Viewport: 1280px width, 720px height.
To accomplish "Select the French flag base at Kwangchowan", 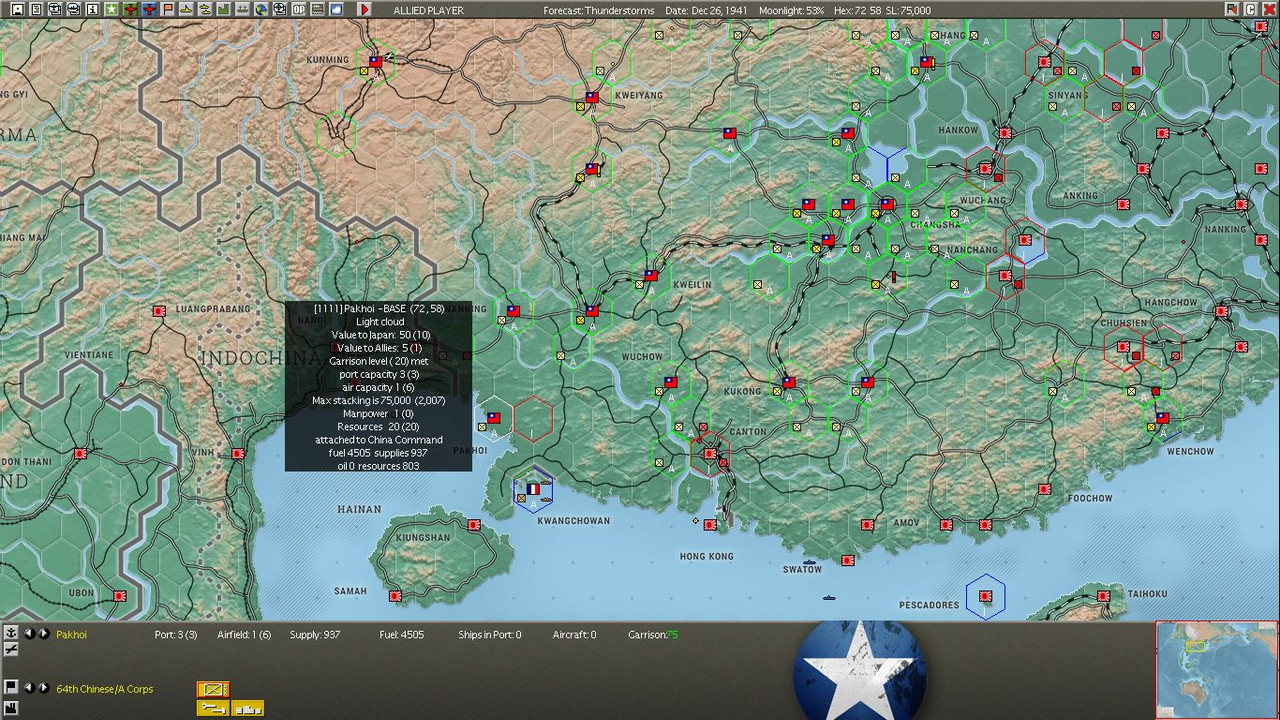I will pos(533,489).
